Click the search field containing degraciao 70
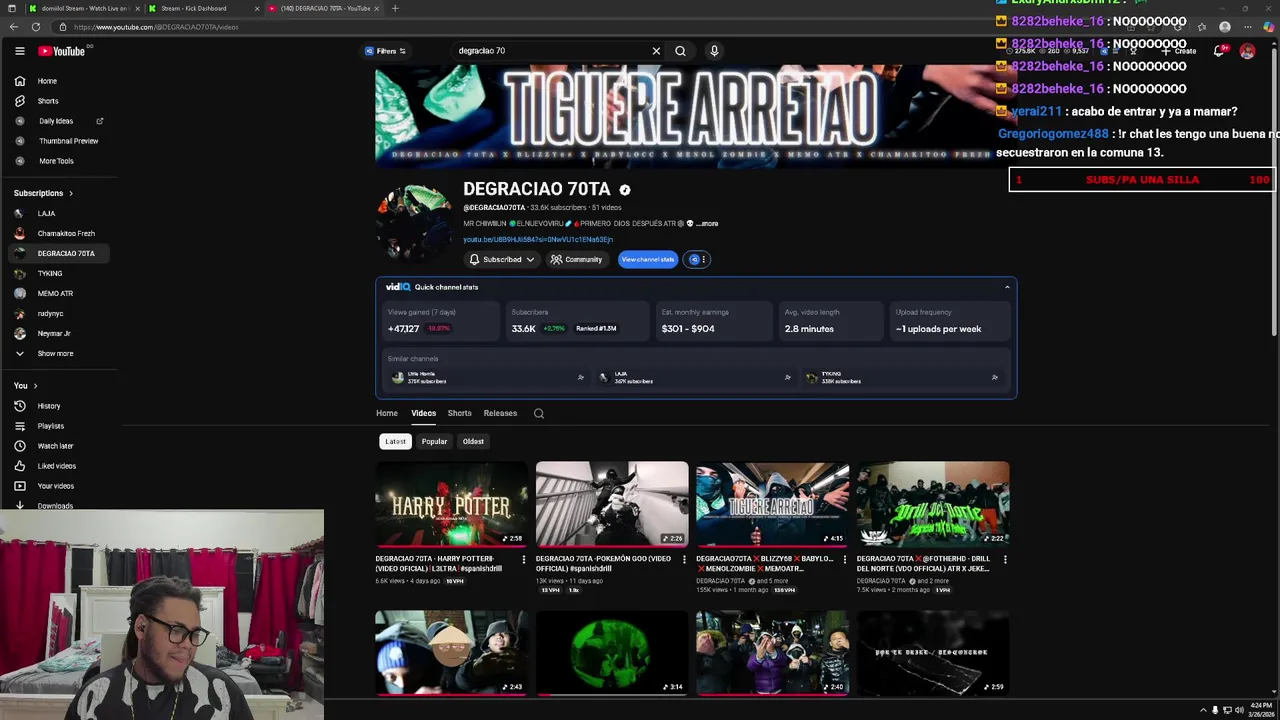 tap(550, 51)
